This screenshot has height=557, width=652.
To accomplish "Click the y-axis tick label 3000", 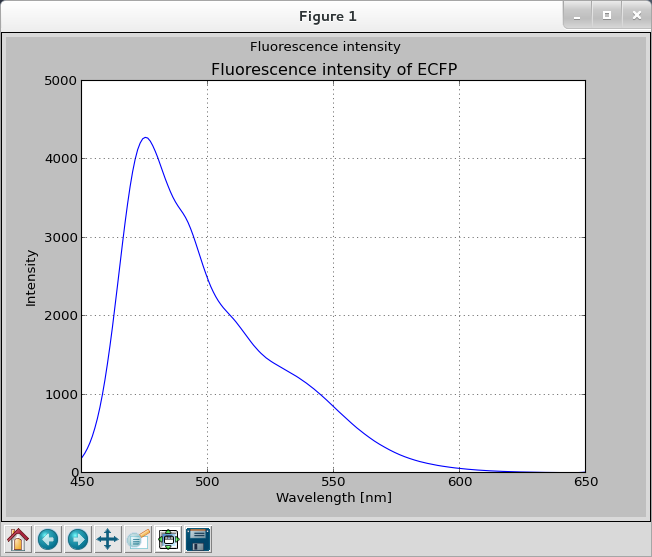I will click(x=61, y=237).
